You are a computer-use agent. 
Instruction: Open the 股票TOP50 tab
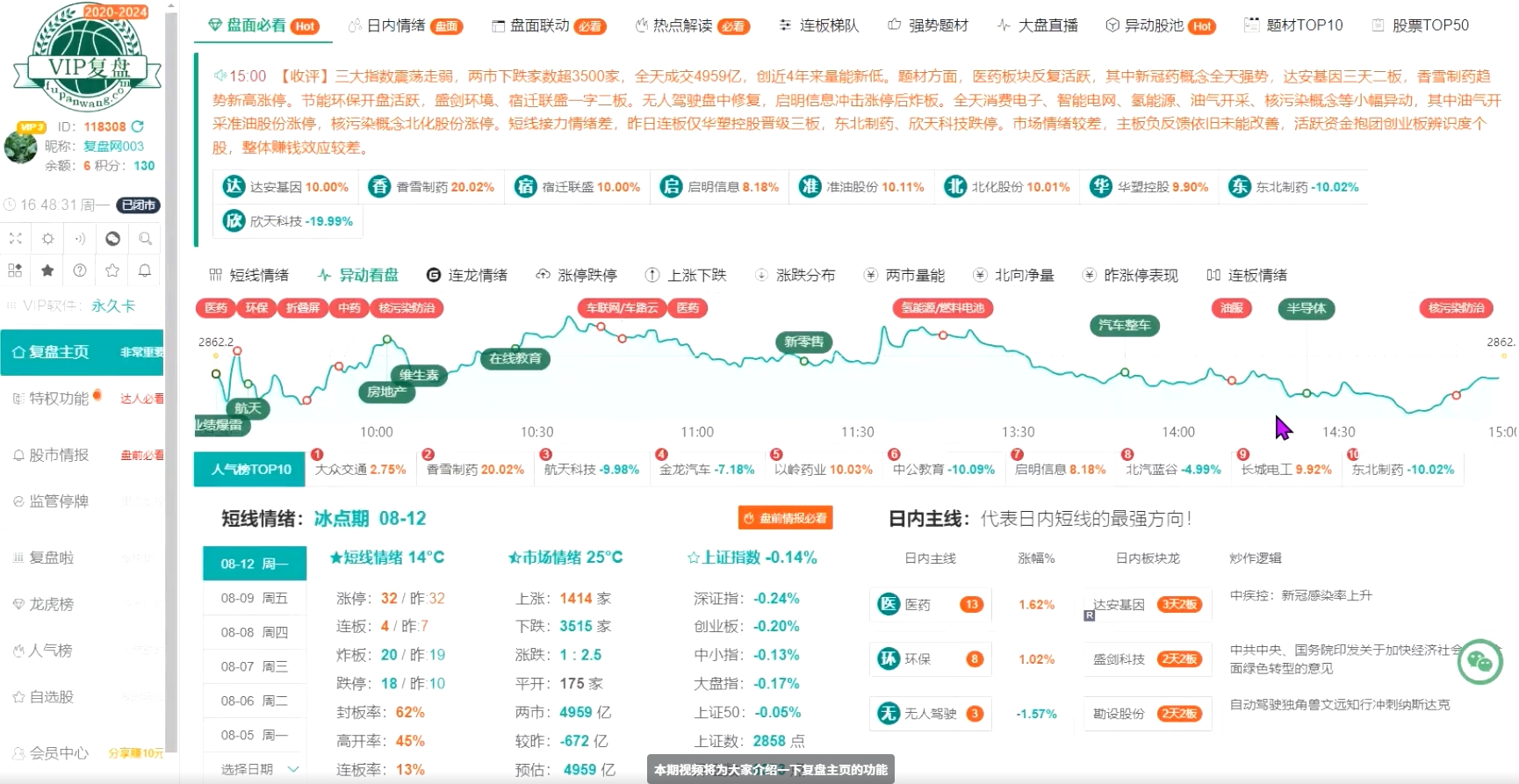click(x=1420, y=25)
